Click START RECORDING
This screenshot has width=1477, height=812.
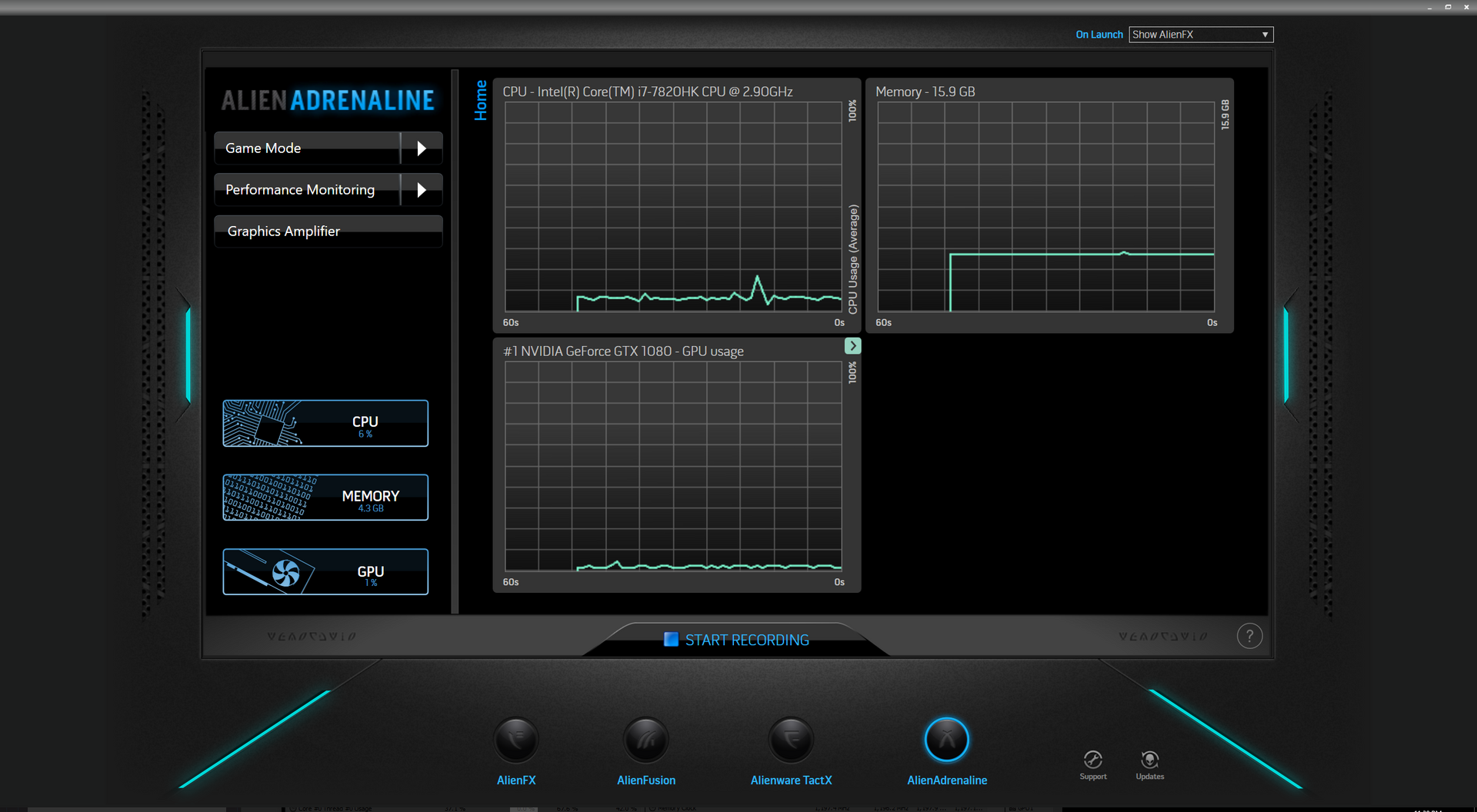point(736,640)
